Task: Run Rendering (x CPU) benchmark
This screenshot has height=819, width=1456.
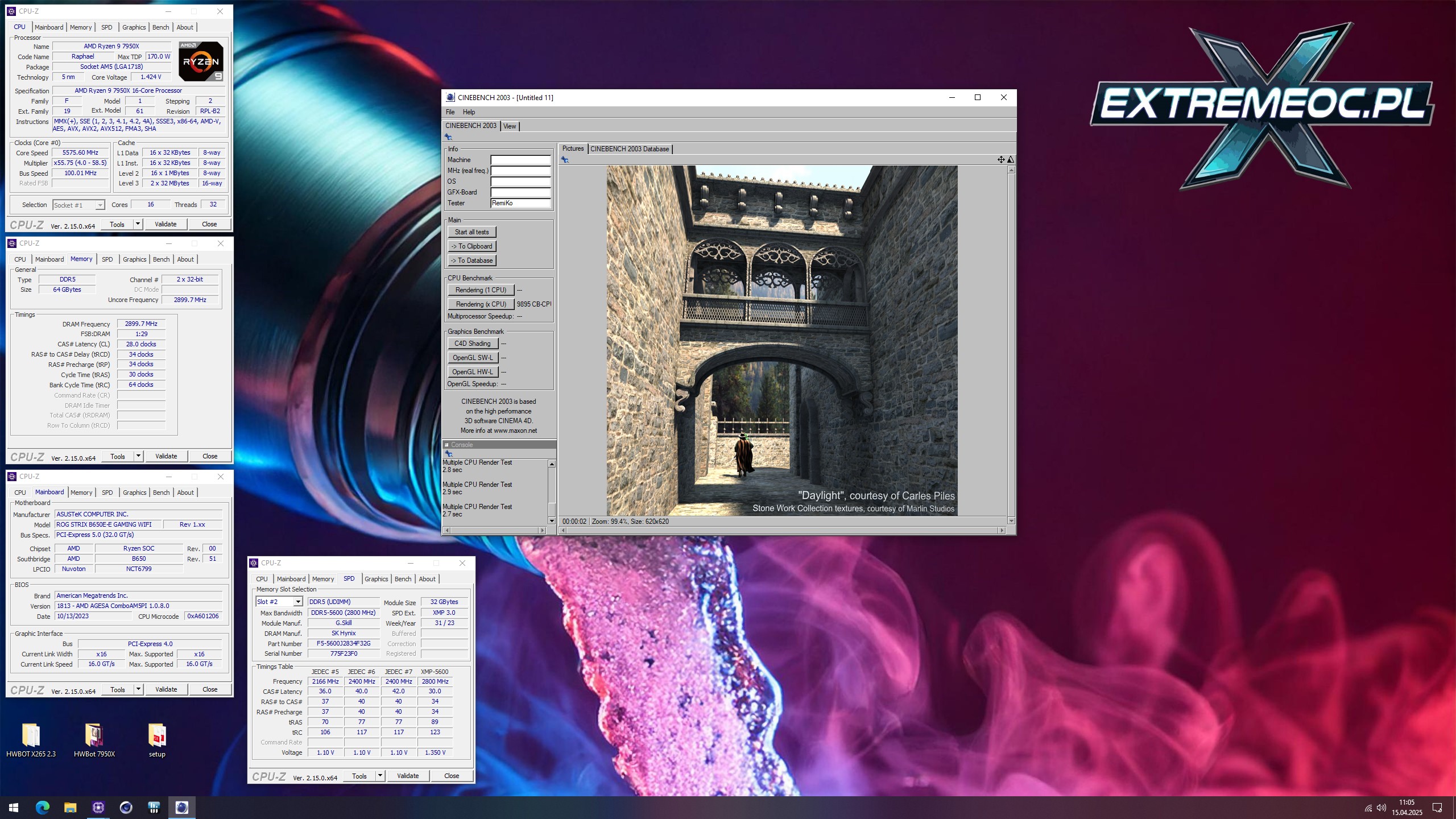Action: point(481,304)
